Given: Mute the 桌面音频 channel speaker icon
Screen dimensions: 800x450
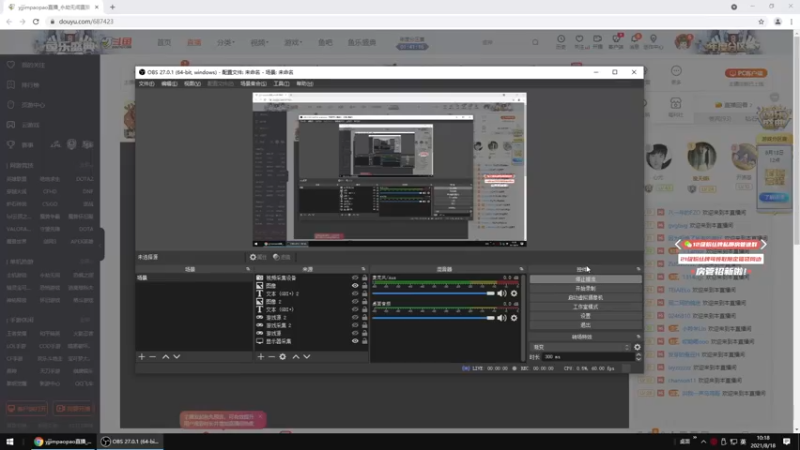Looking at the screenshot, I should [x=502, y=318].
